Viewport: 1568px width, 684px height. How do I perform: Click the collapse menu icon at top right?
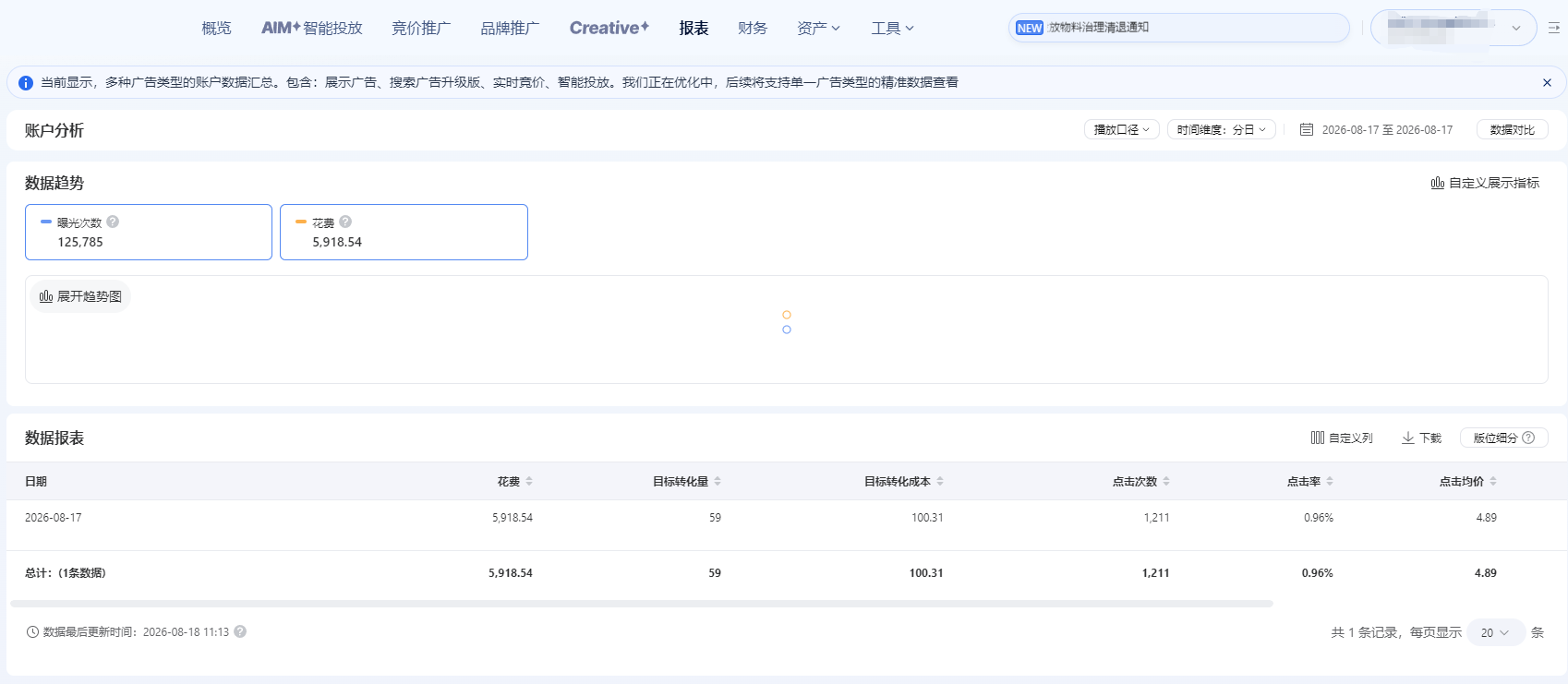click(x=1554, y=29)
